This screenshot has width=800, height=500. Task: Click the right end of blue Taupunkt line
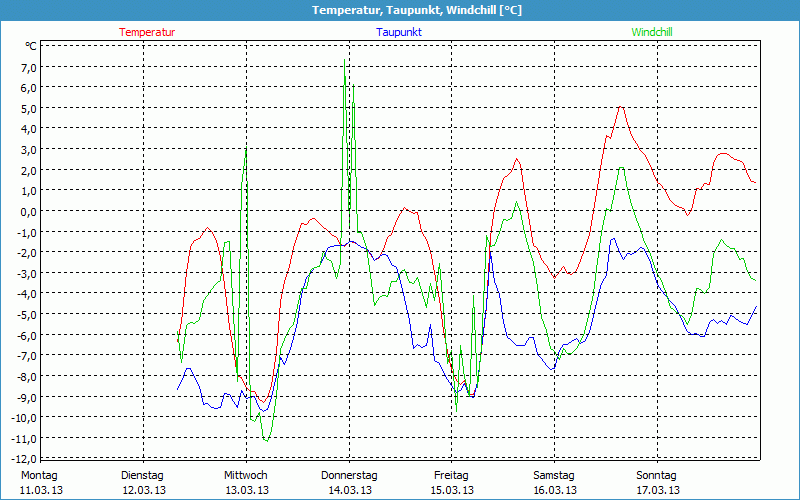click(756, 307)
